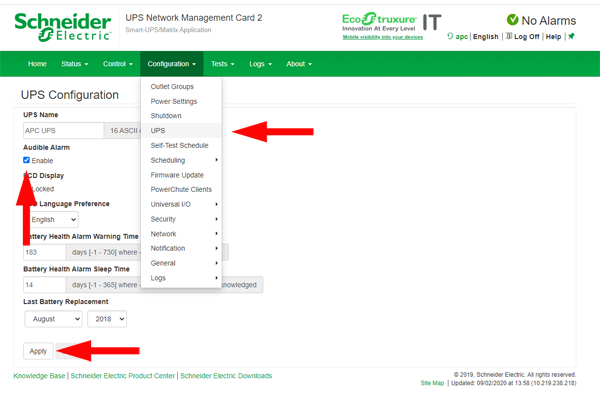Click the pin icon next to Help
Viewport: 600px width, 399px height.
571,36
